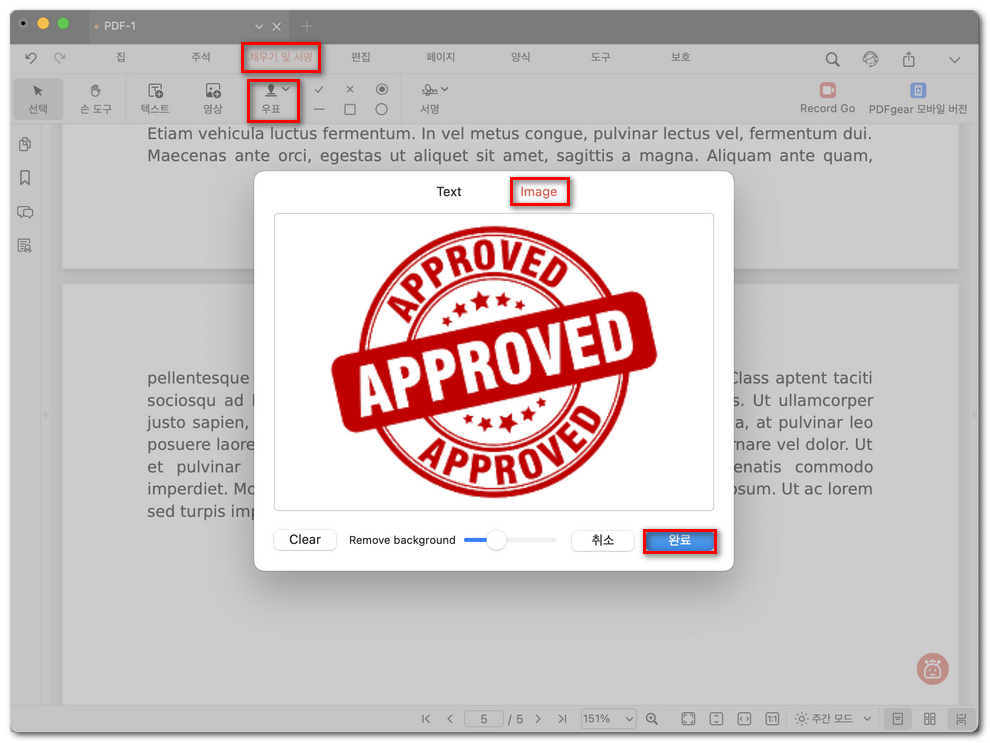Jump to the last page
Screen dimensions: 990x743
(562, 719)
